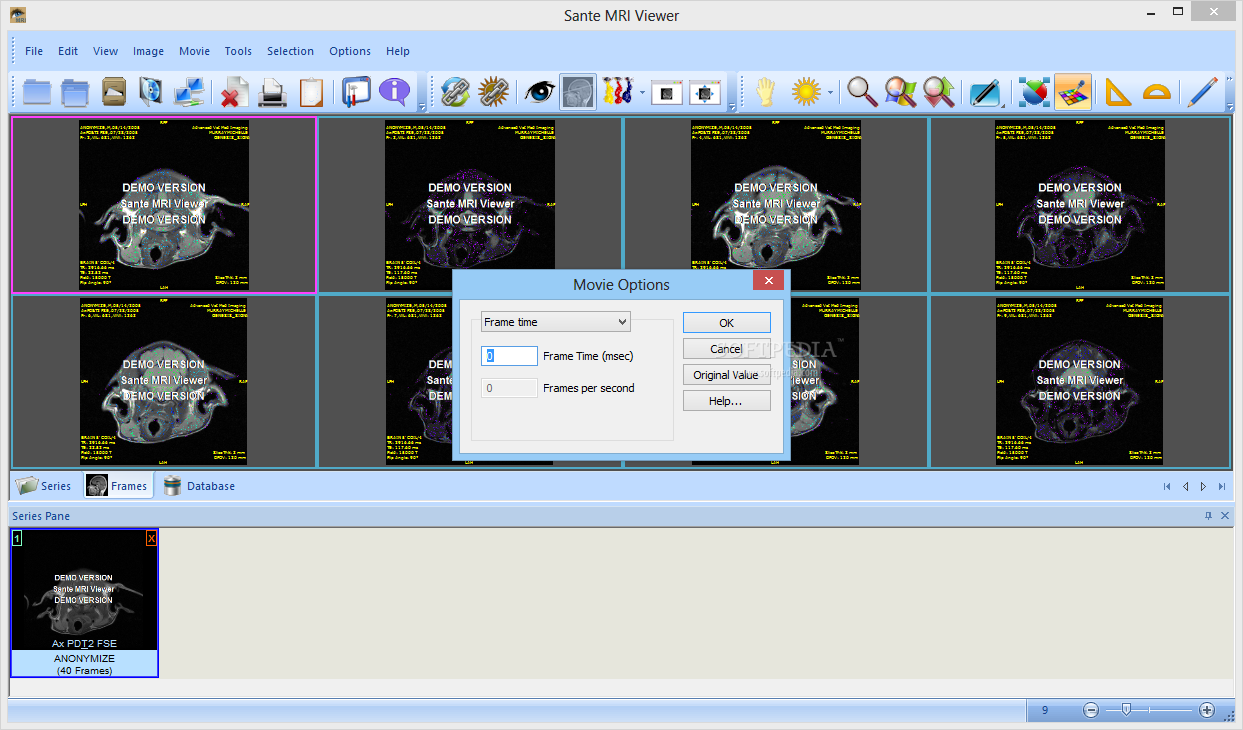Click OK in Movie Options dialog

pyautogui.click(x=727, y=323)
